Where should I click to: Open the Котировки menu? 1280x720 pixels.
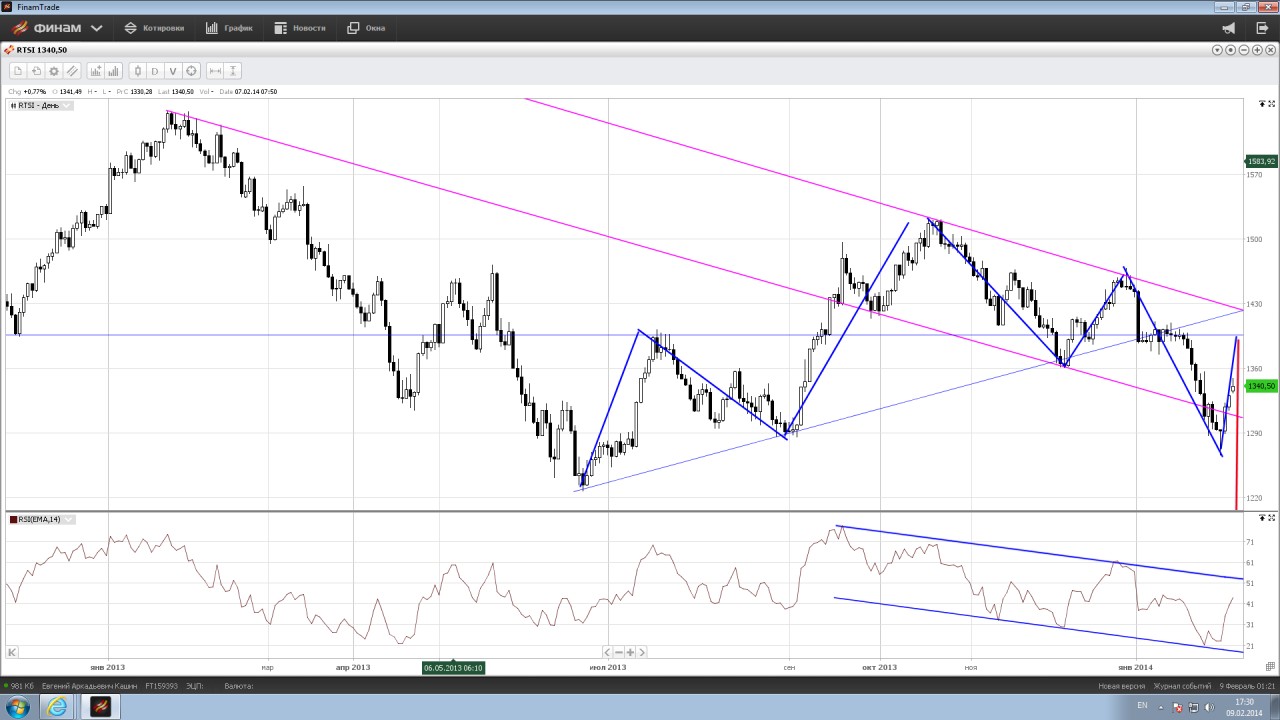(x=154, y=28)
